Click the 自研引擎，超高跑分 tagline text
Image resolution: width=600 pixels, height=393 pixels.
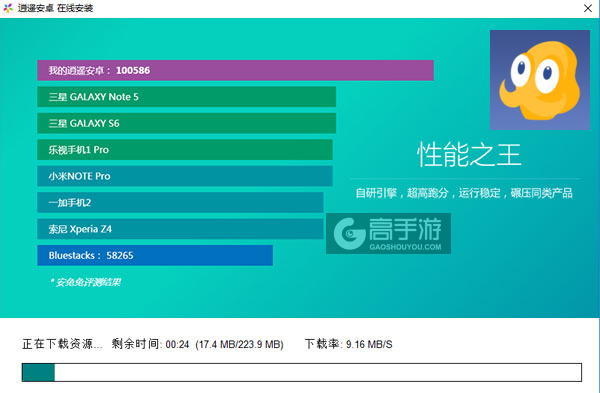tap(464, 192)
